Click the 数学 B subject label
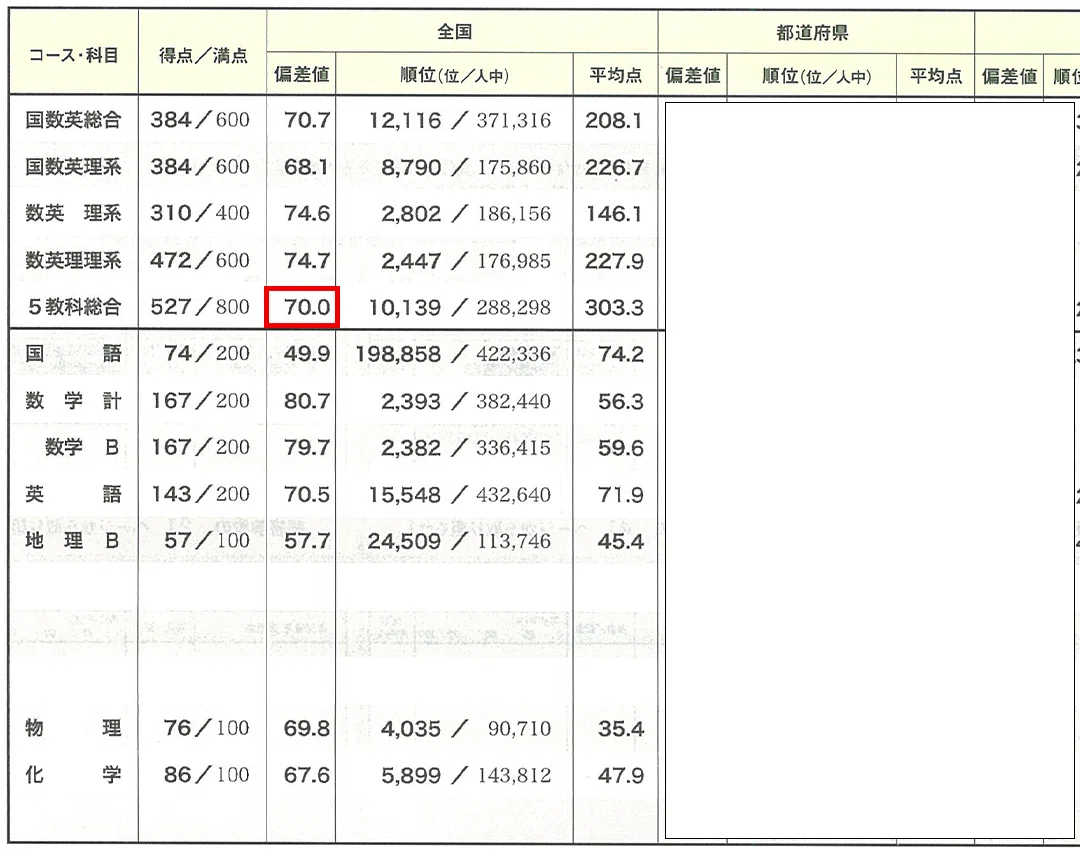The height and width of the screenshot is (850, 1080). (x=82, y=447)
